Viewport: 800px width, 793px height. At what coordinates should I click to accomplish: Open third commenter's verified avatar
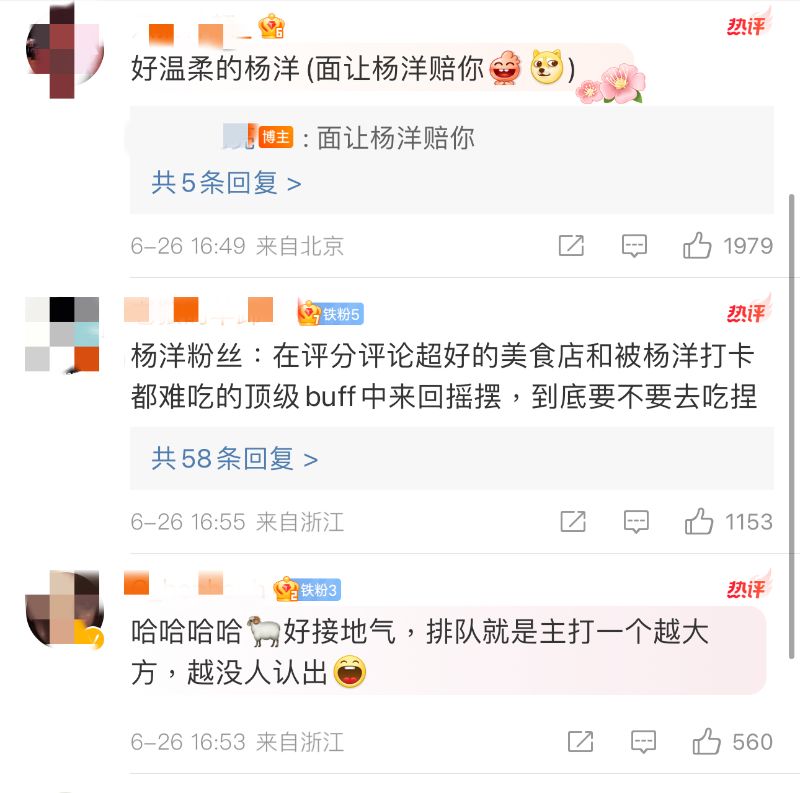click(65, 609)
